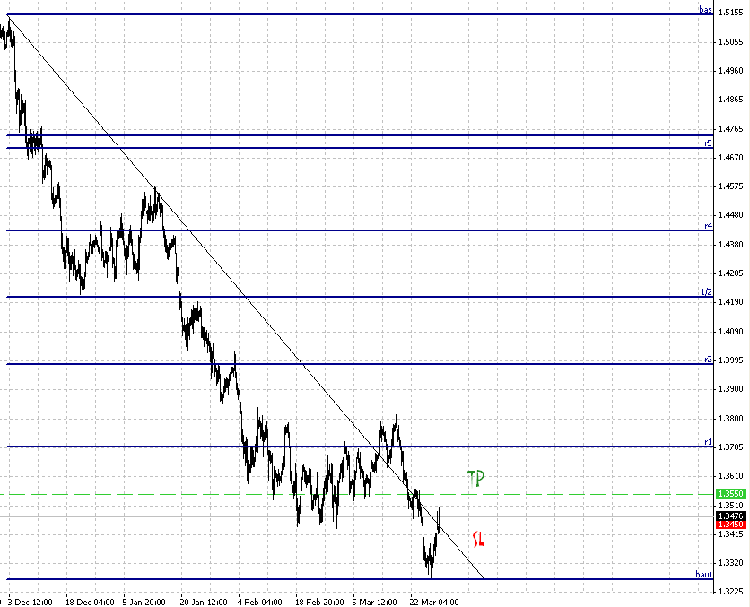This screenshot has height=607, width=750.
Task: Click the 1.4670 price axis value
Action: coord(731,157)
